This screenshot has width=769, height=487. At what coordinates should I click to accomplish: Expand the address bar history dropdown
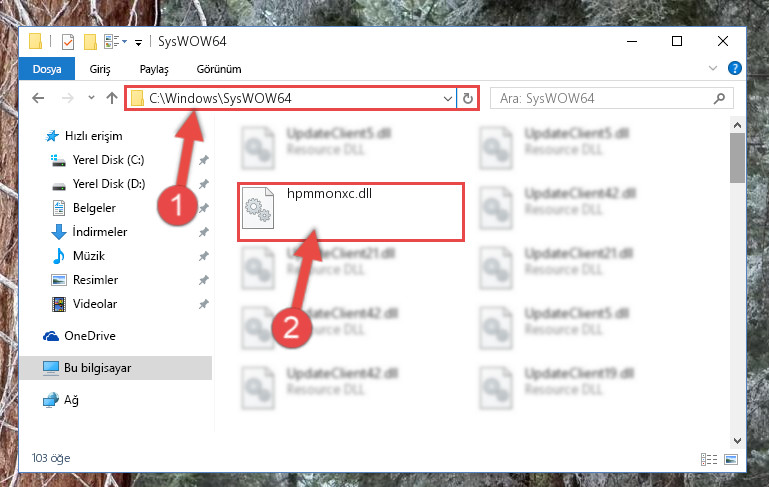point(447,99)
